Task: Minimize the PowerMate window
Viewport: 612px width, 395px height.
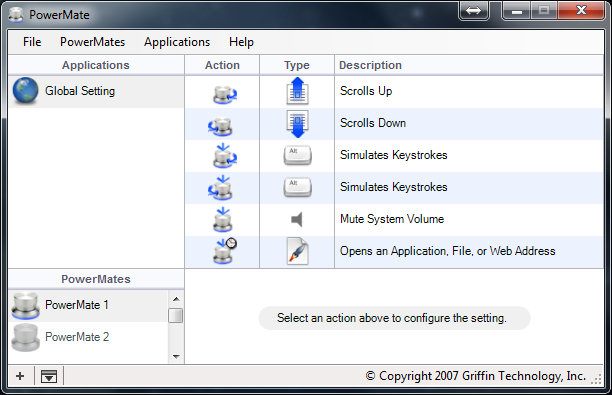Action: pyautogui.click(x=517, y=11)
